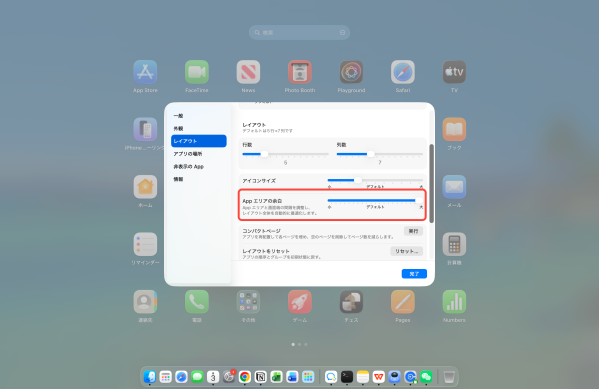Open Excel from the Dock

point(277,377)
